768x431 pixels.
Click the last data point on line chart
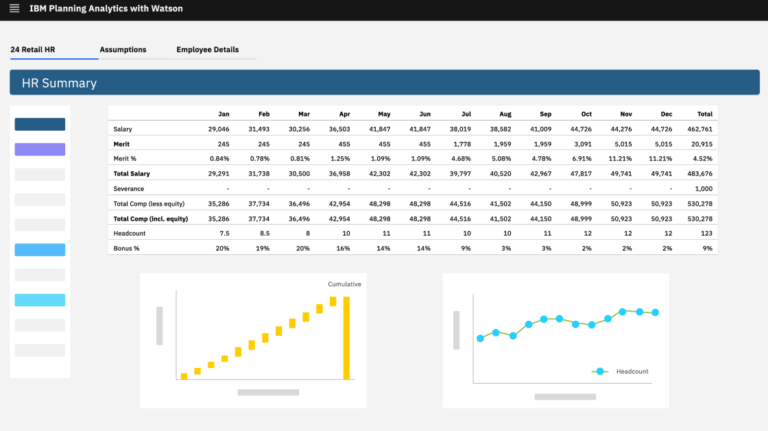(656, 313)
